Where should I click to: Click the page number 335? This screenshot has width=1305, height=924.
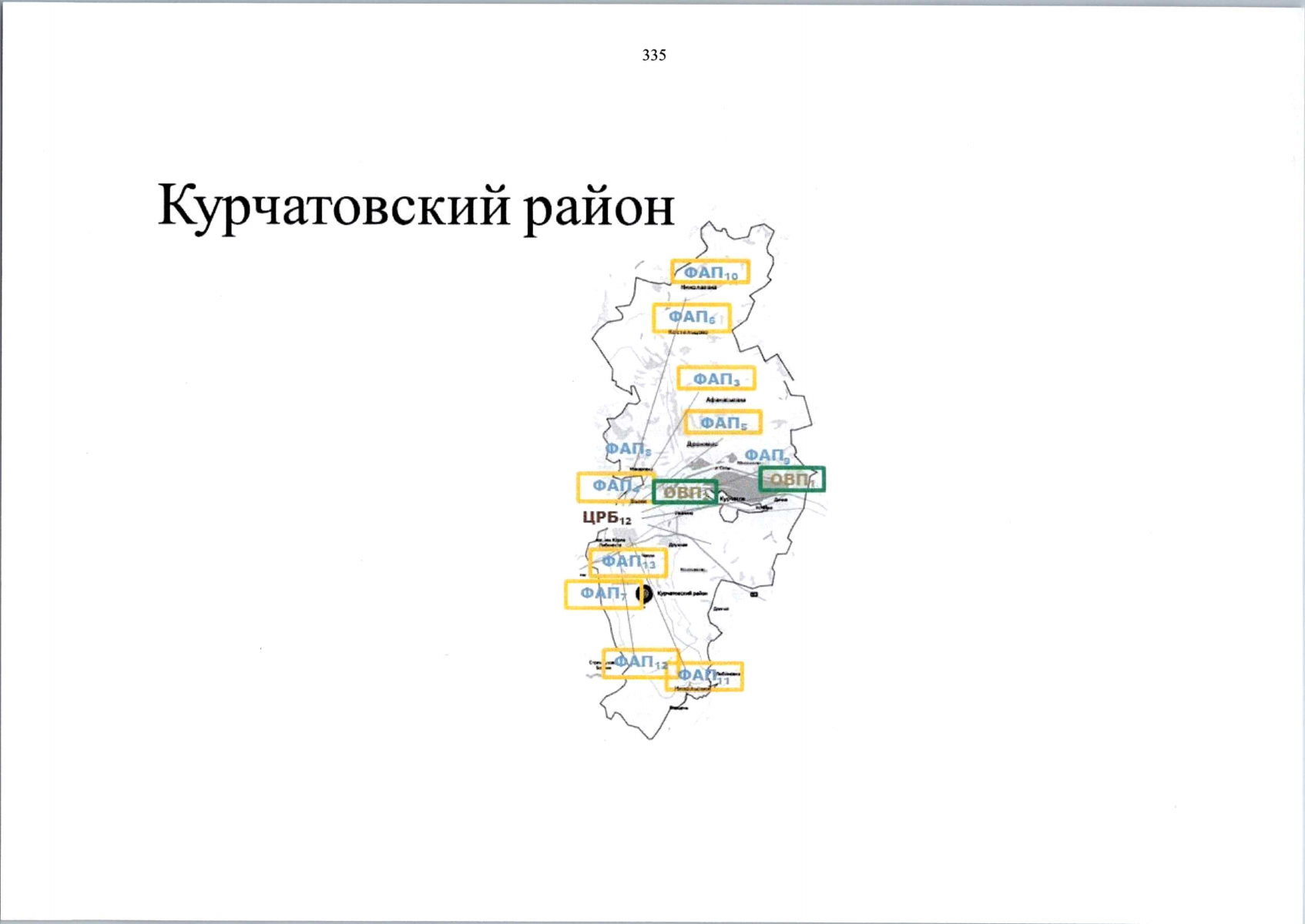tap(652, 55)
